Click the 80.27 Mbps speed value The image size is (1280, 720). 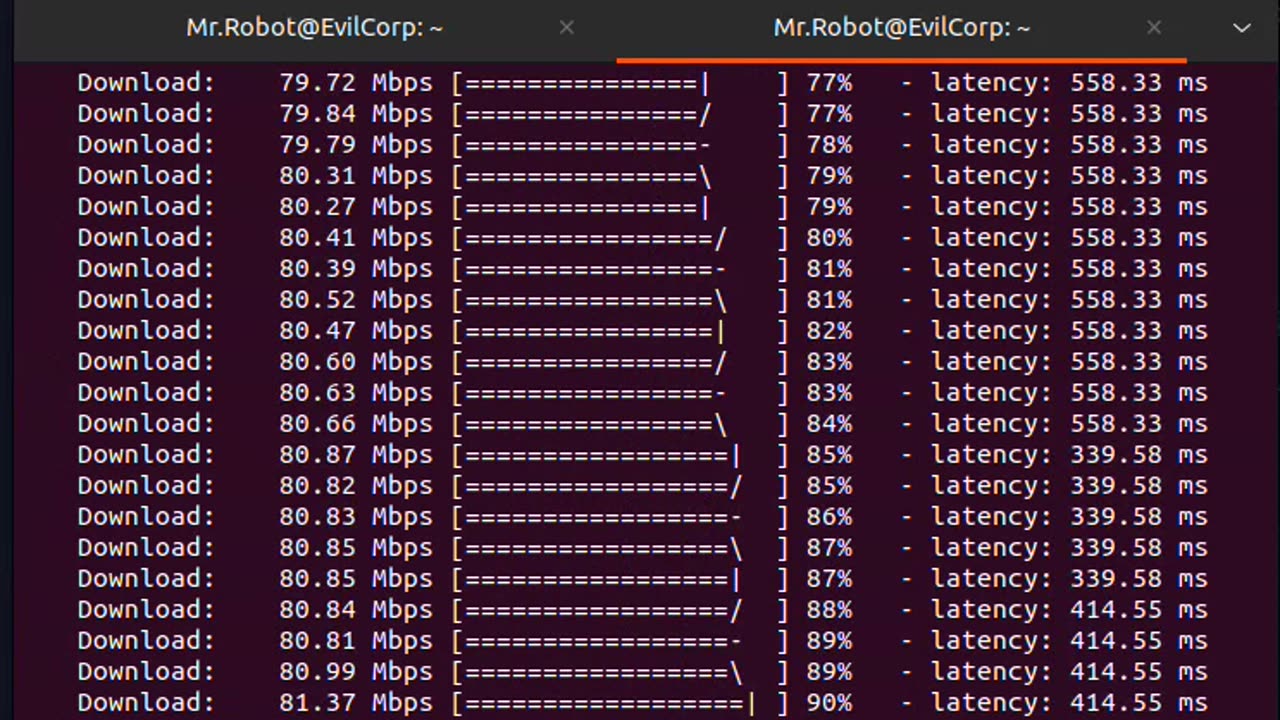[356, 207]
